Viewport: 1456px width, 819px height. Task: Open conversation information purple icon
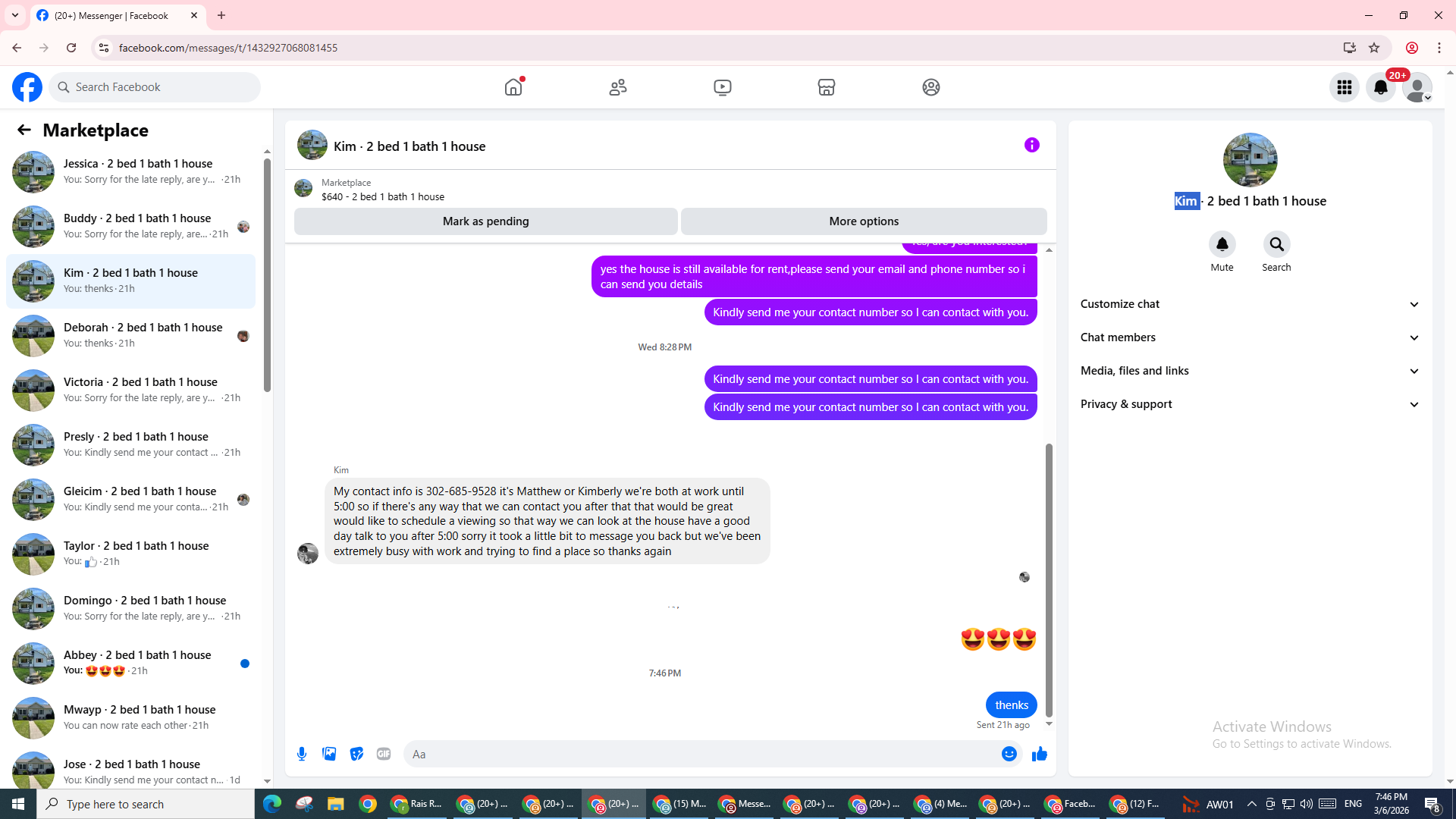pos(1031,145)
